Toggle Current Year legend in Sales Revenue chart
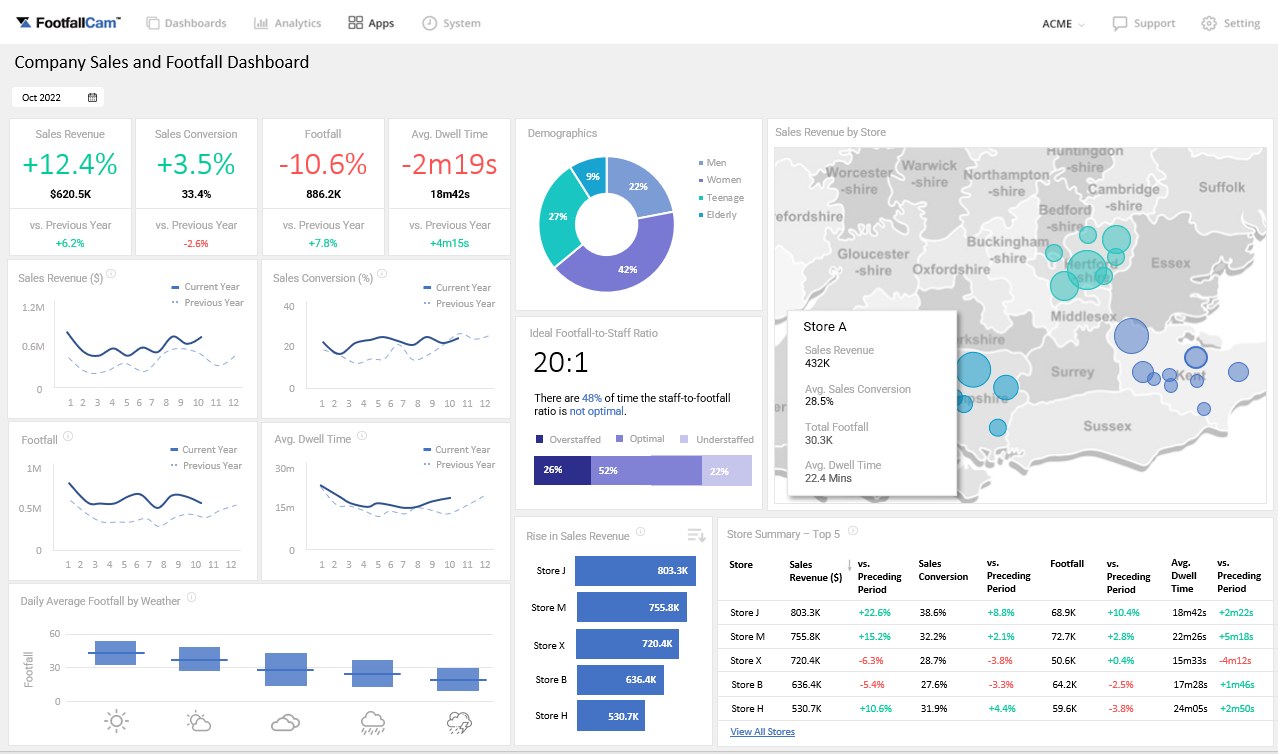1278x754 pixels. click(x=207, y=287)
